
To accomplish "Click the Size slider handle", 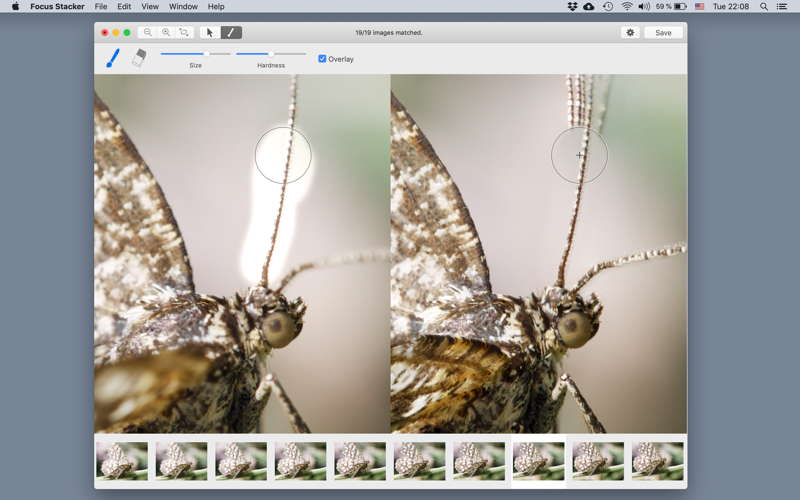I will click(x=207, y=54).
